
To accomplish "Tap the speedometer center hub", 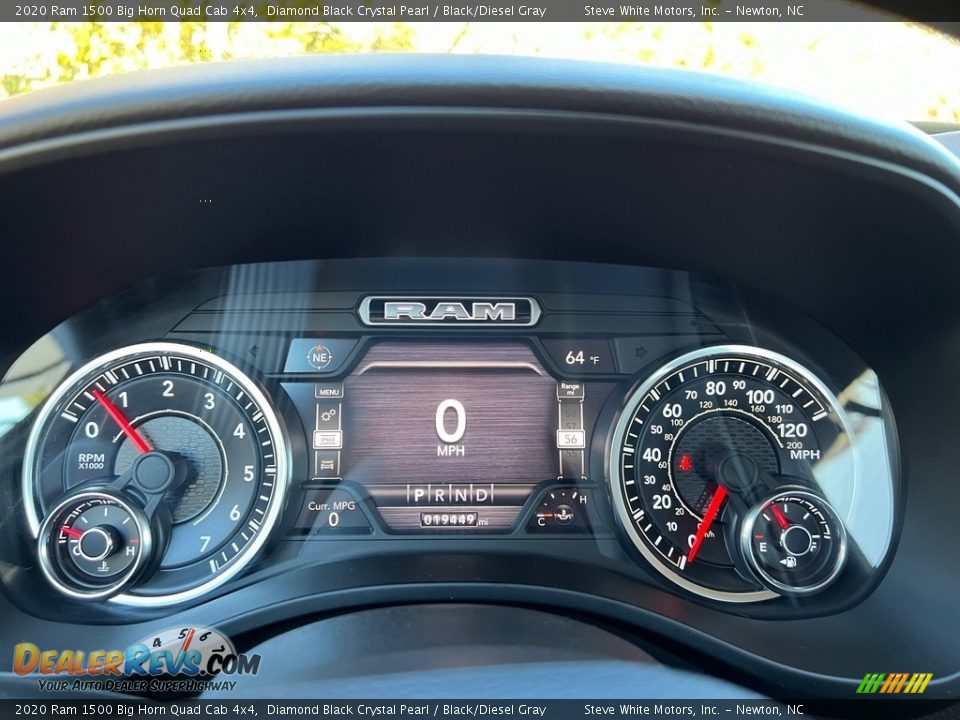I will (737, 471).
